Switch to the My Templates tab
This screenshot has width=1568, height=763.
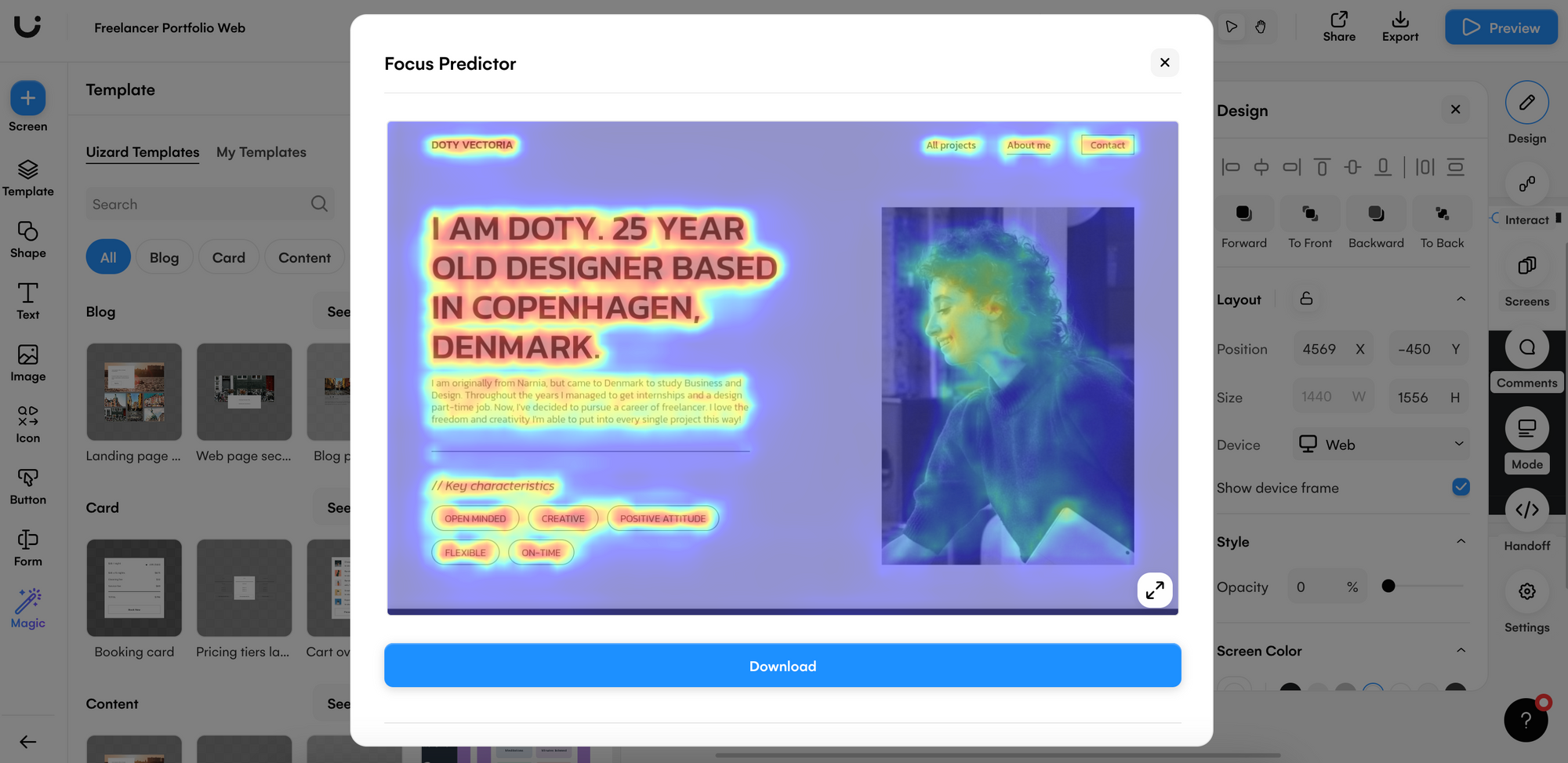coord(261,152)
